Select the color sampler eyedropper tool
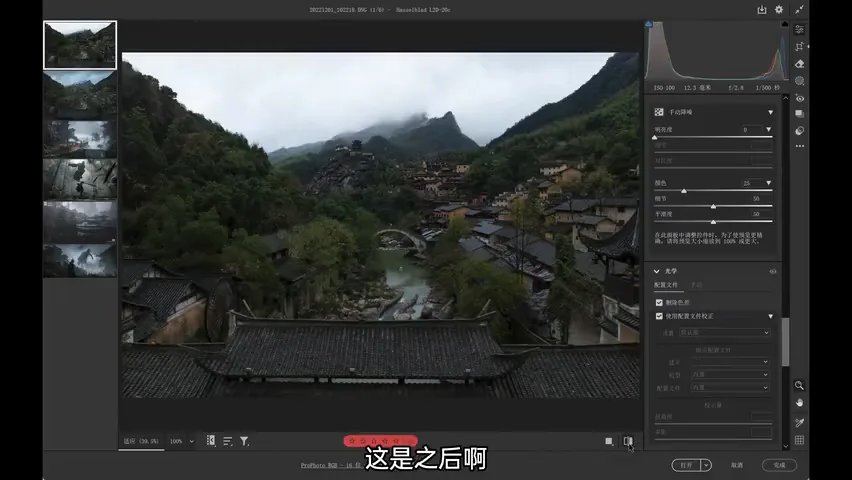The height and width of the screenshot is (480, 852). click(799, 422)
